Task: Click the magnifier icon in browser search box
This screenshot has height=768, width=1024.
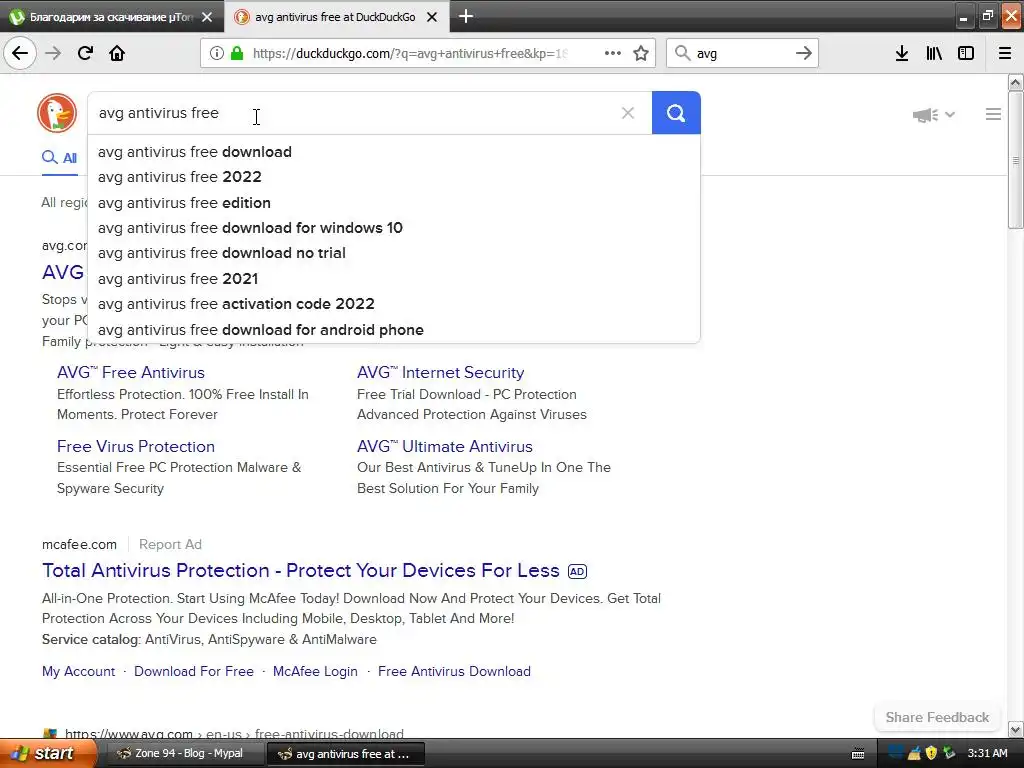Action: (682, 53)
